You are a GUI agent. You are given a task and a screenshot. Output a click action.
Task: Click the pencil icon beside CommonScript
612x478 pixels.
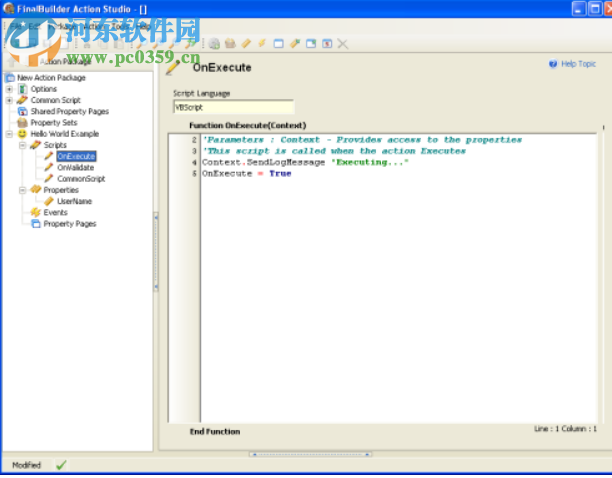48,179
